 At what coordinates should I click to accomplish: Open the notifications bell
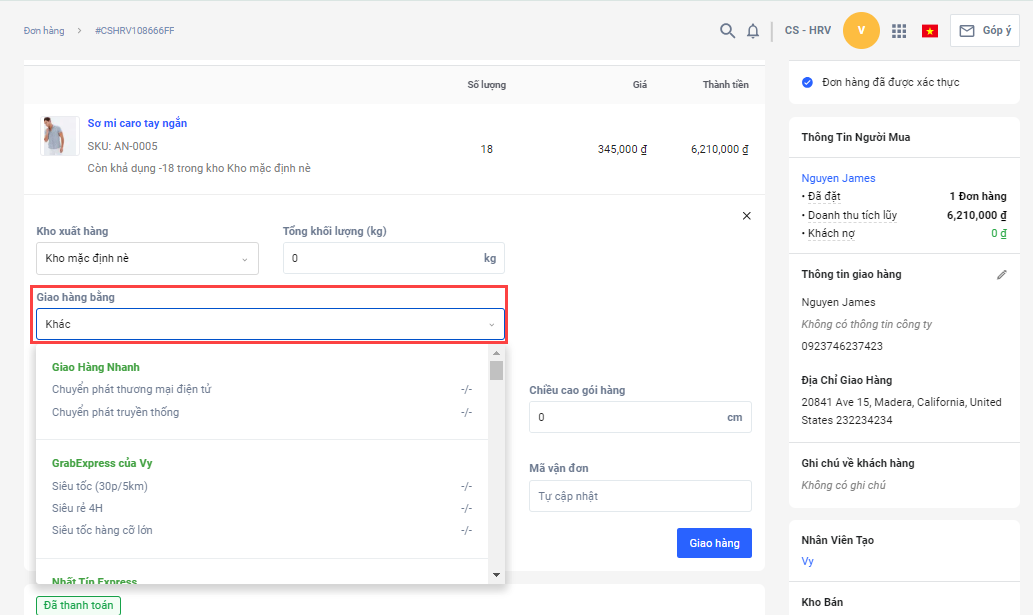pyautogui.click(x=753, y=31)
